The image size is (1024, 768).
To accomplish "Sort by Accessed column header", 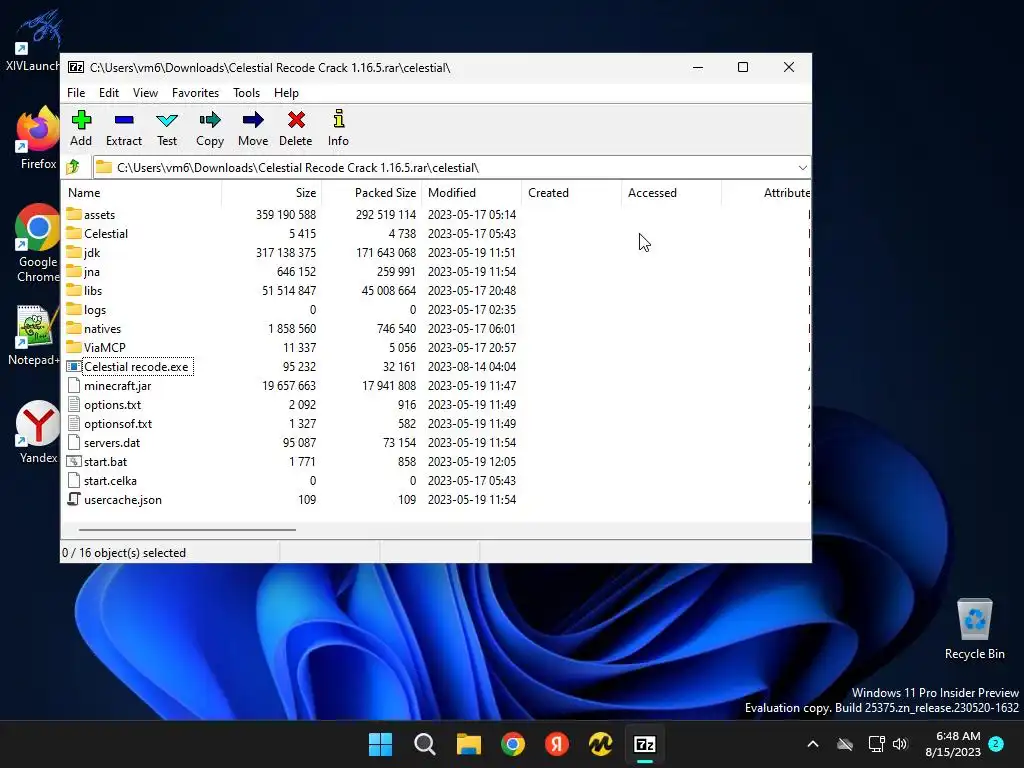I will pos(671,193).
